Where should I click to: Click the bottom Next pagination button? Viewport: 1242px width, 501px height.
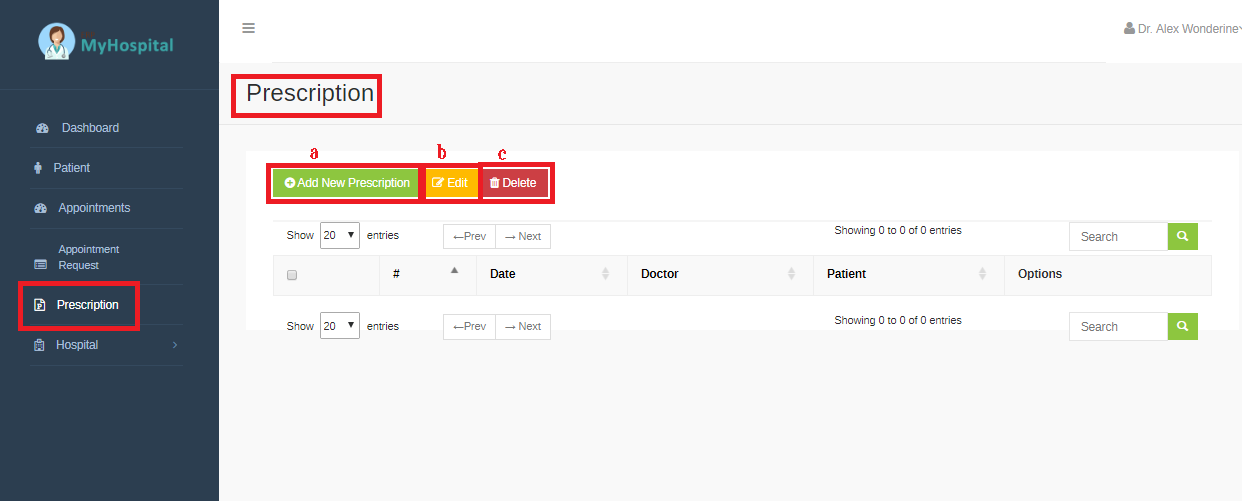523,327
